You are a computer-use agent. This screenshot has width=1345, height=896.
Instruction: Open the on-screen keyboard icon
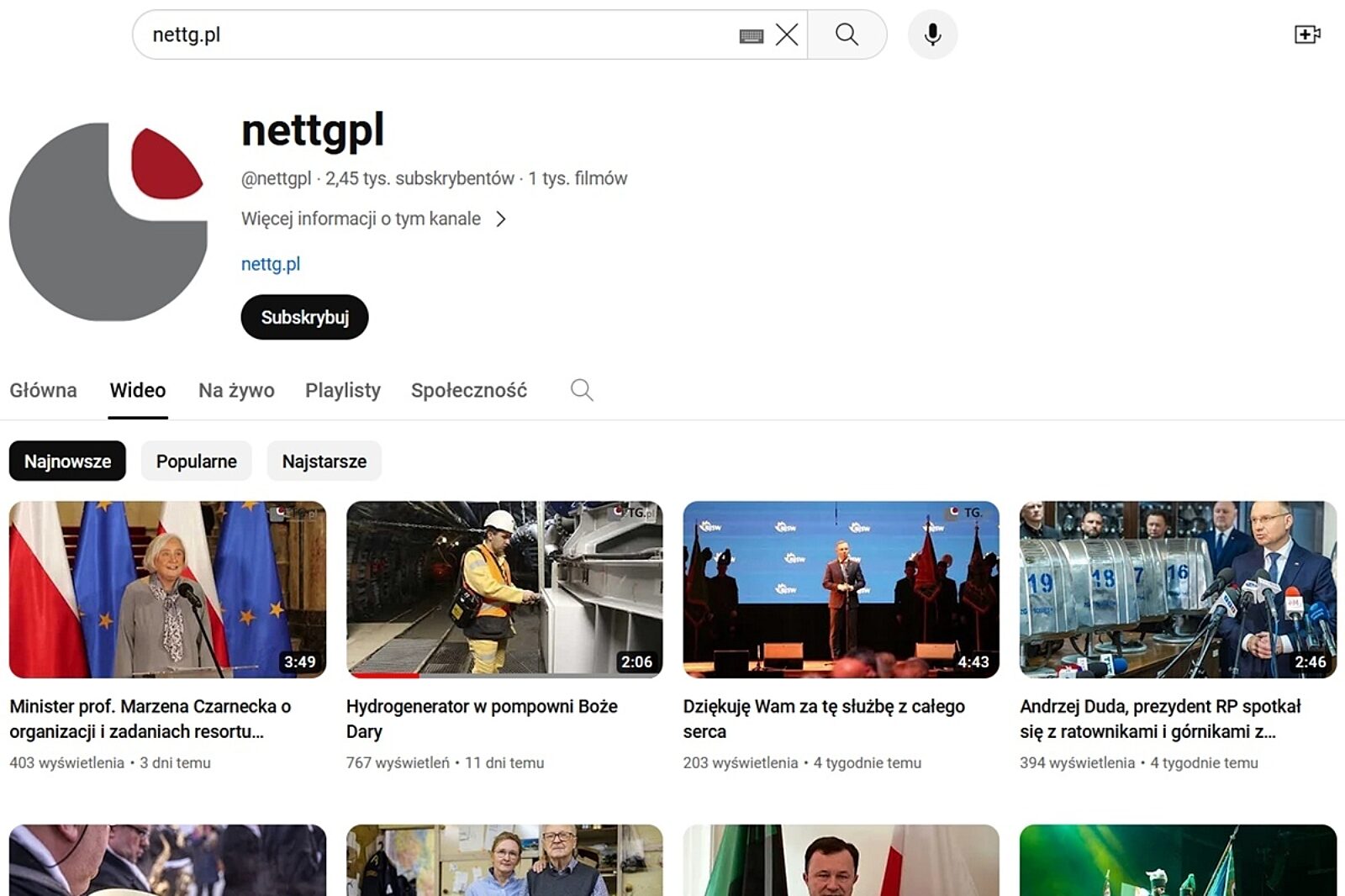751,35
